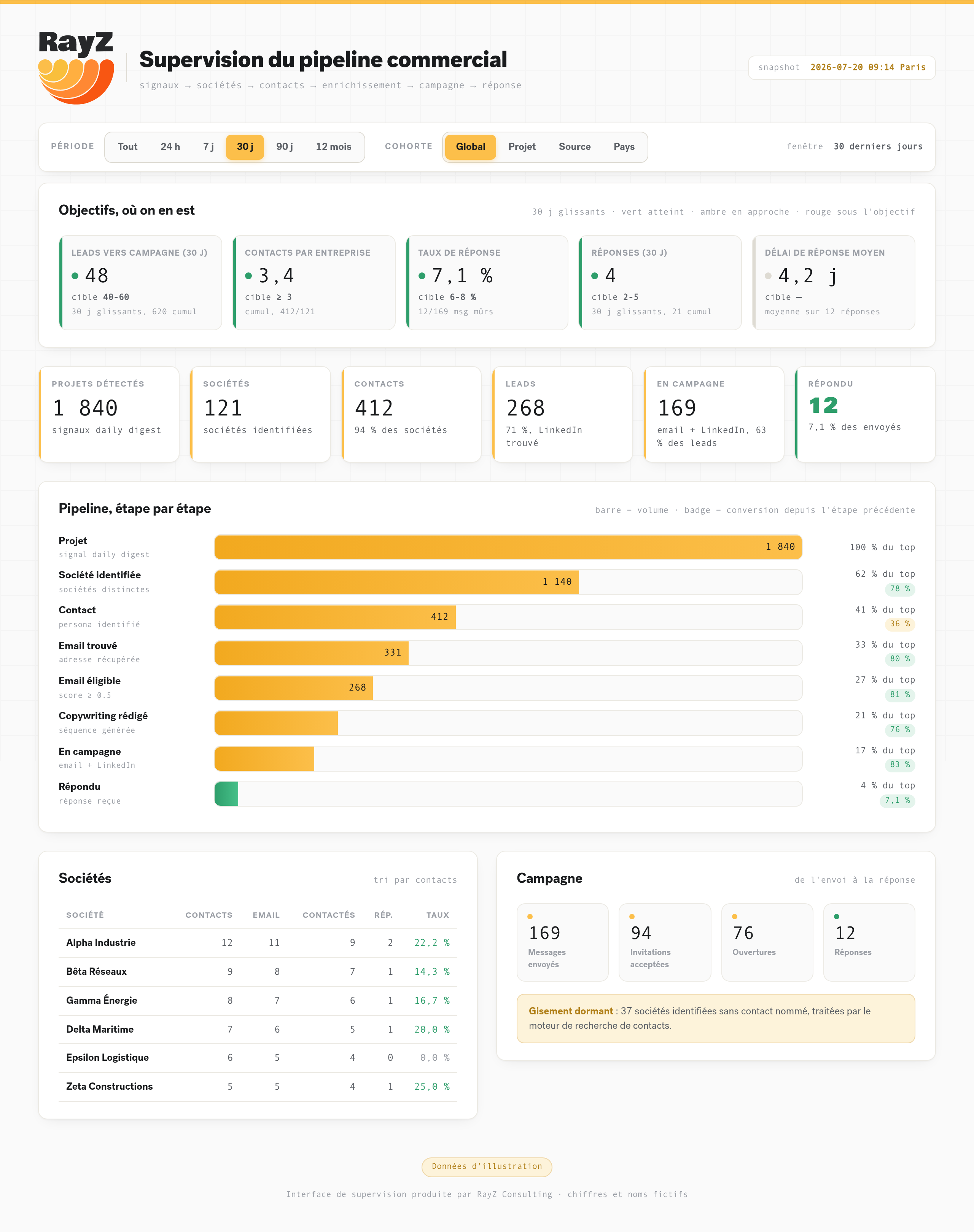Click the 169 Messages envoyés tile
Screen dimensions: 974x1232
click(562, 942)
